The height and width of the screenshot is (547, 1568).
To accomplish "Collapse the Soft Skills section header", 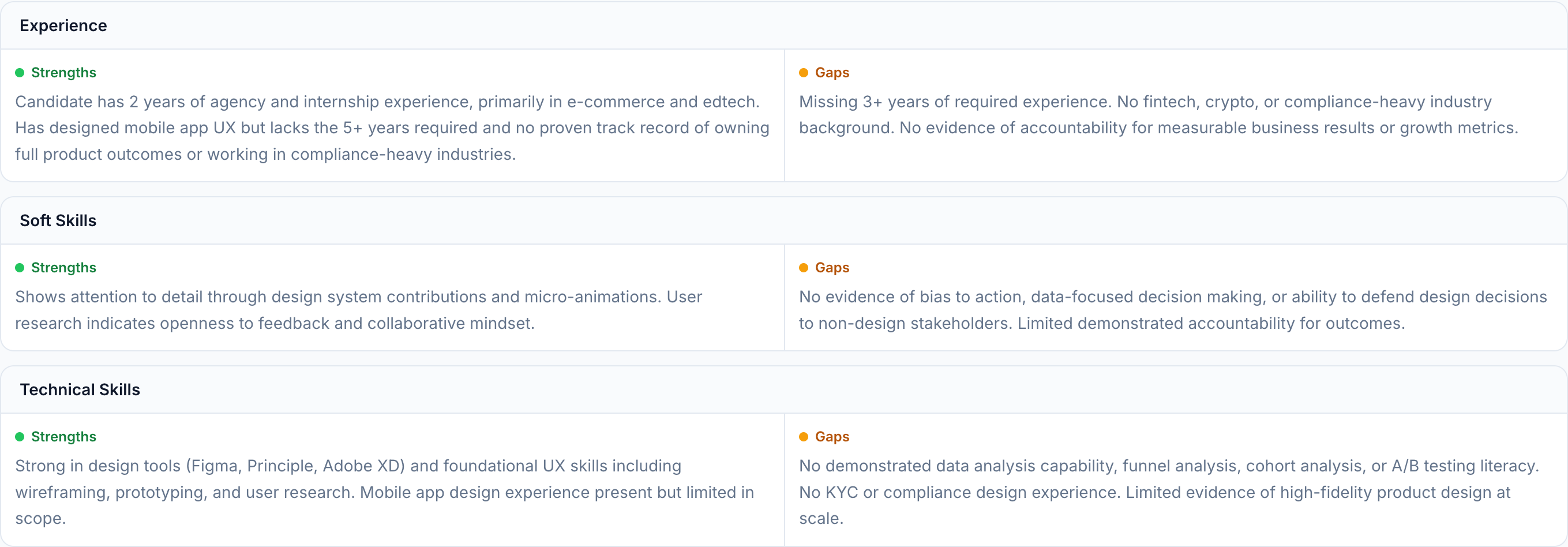I will [x=58, y=220].
